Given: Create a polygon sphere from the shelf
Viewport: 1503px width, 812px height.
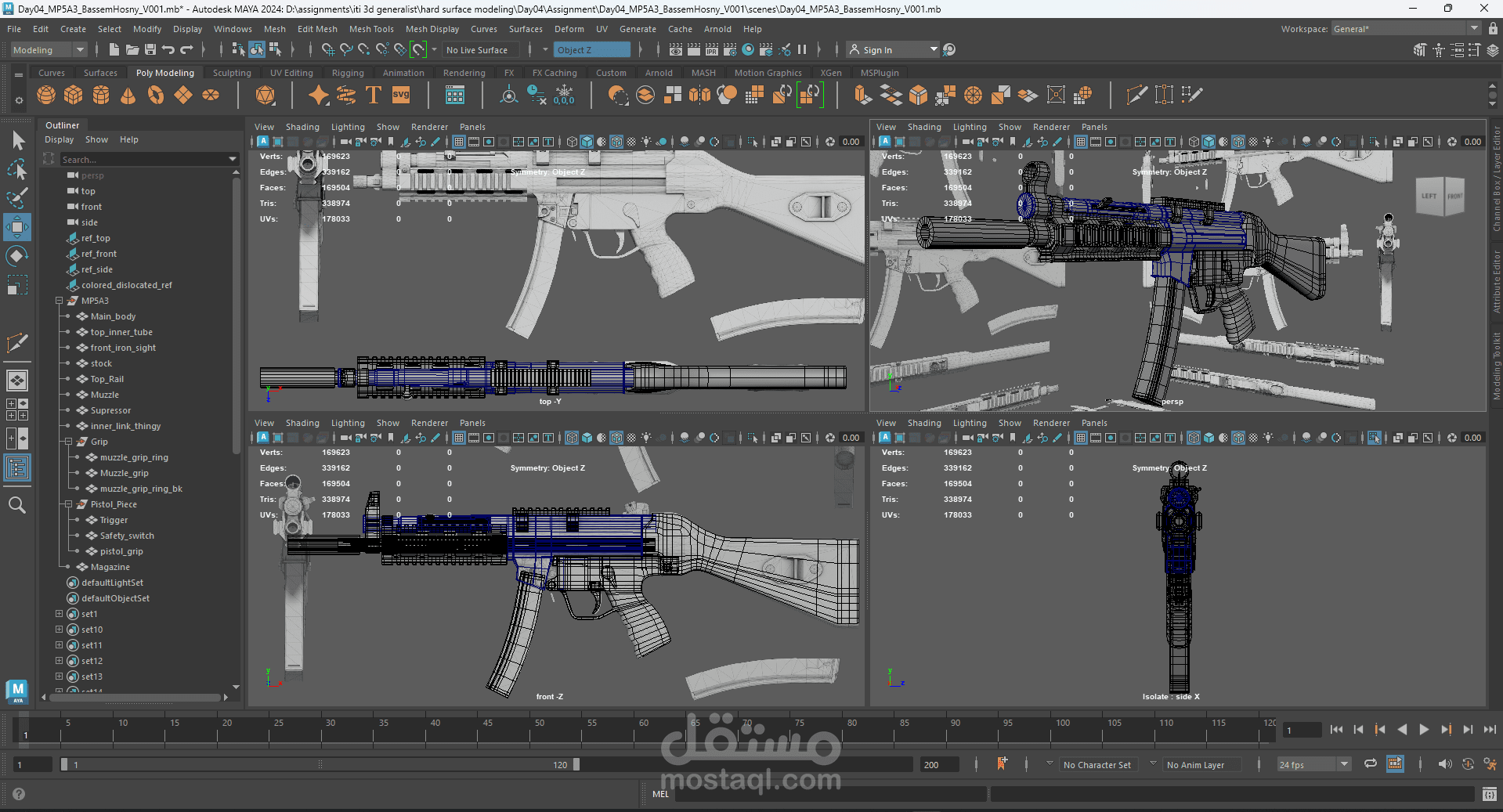Looking at the screenshot, I should coord(46,96).
